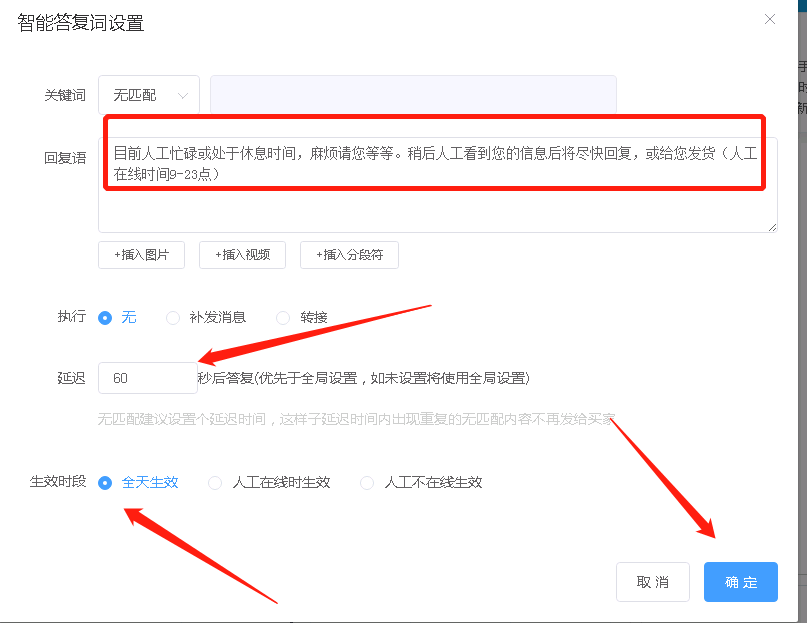Click the 无匹配建议设置个延迟时间 hint text
Image resolution: width=807 pixels, height=623 pixels.
tap(356, 419)
